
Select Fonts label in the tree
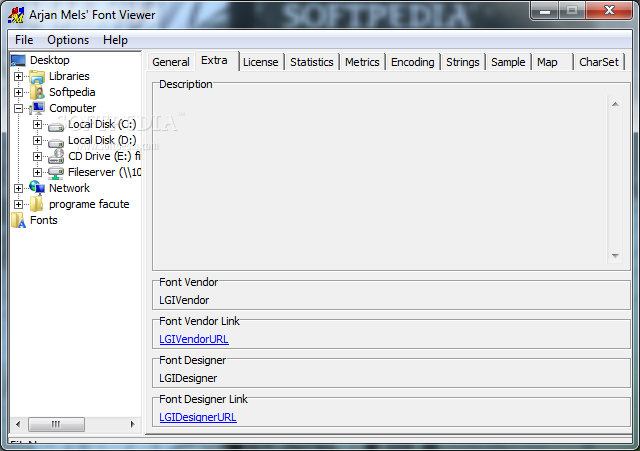click(x=43, y=220)
